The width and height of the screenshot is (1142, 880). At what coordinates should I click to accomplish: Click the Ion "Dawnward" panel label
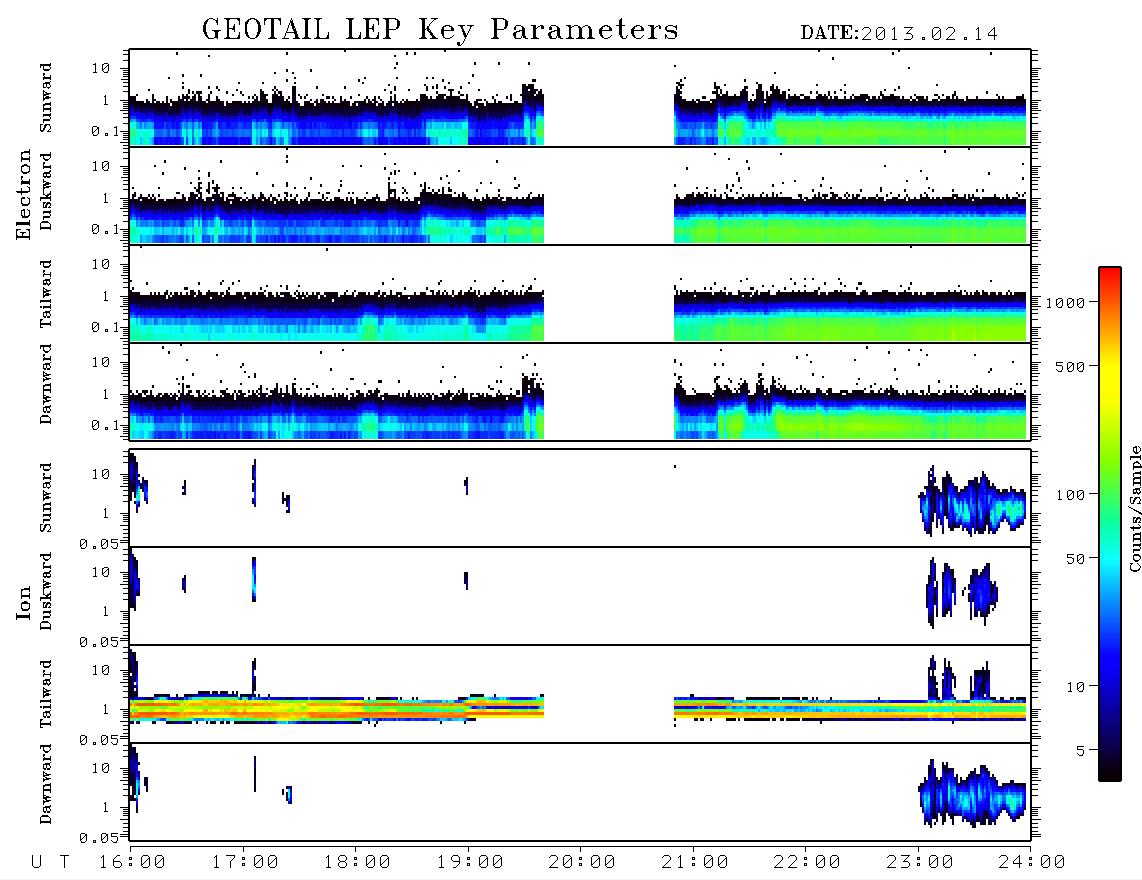(46, 784)
